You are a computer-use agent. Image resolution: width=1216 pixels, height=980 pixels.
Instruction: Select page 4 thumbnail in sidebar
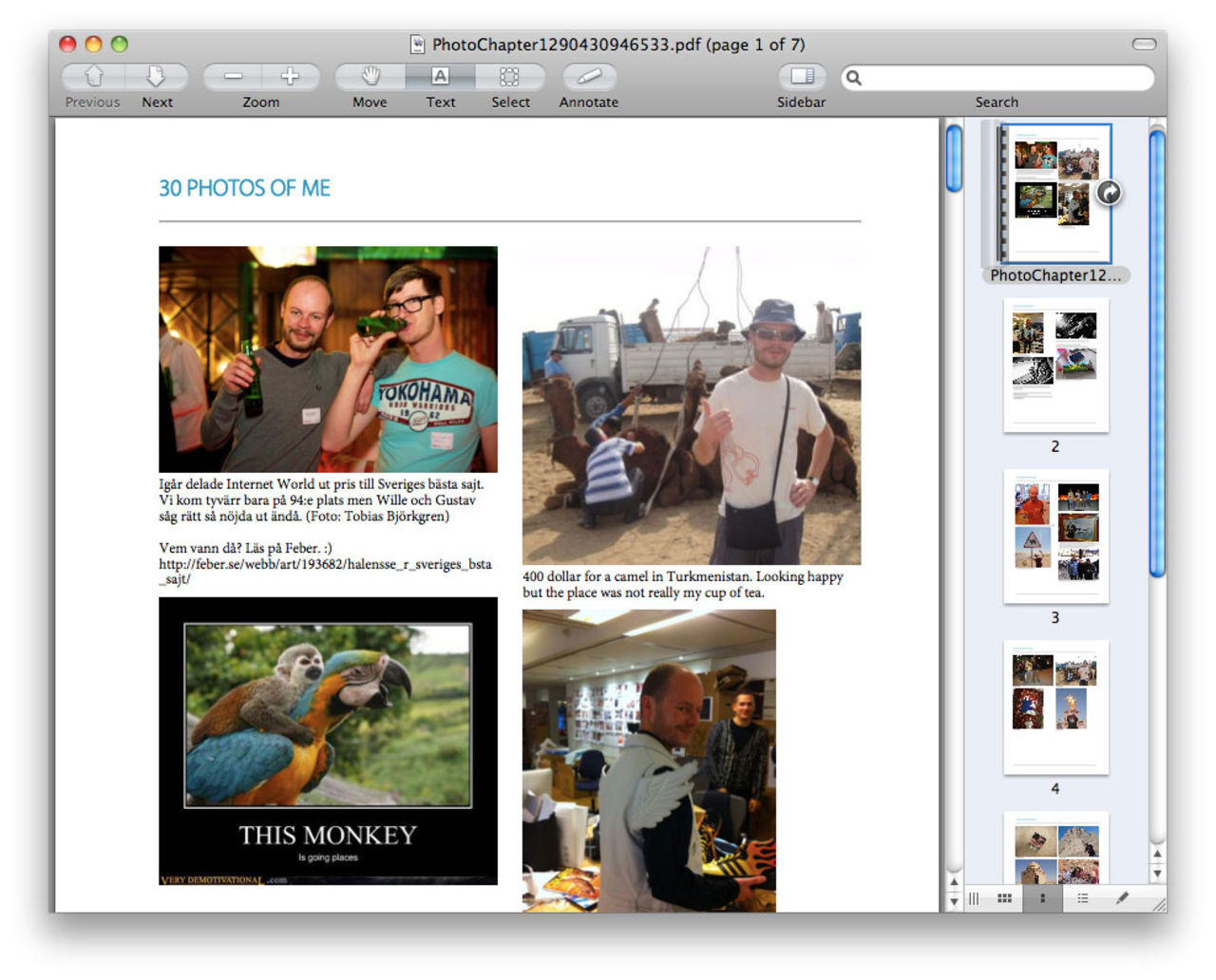(x=1055, y=707)
